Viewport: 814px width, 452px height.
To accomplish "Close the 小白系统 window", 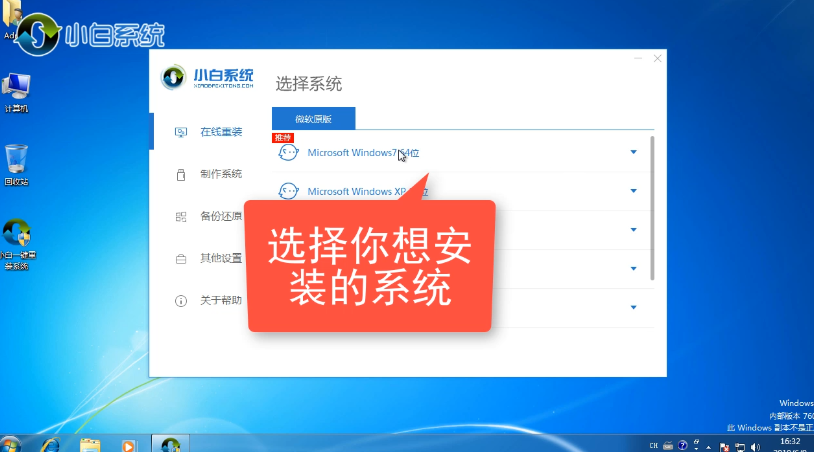I will coord(657,58).
